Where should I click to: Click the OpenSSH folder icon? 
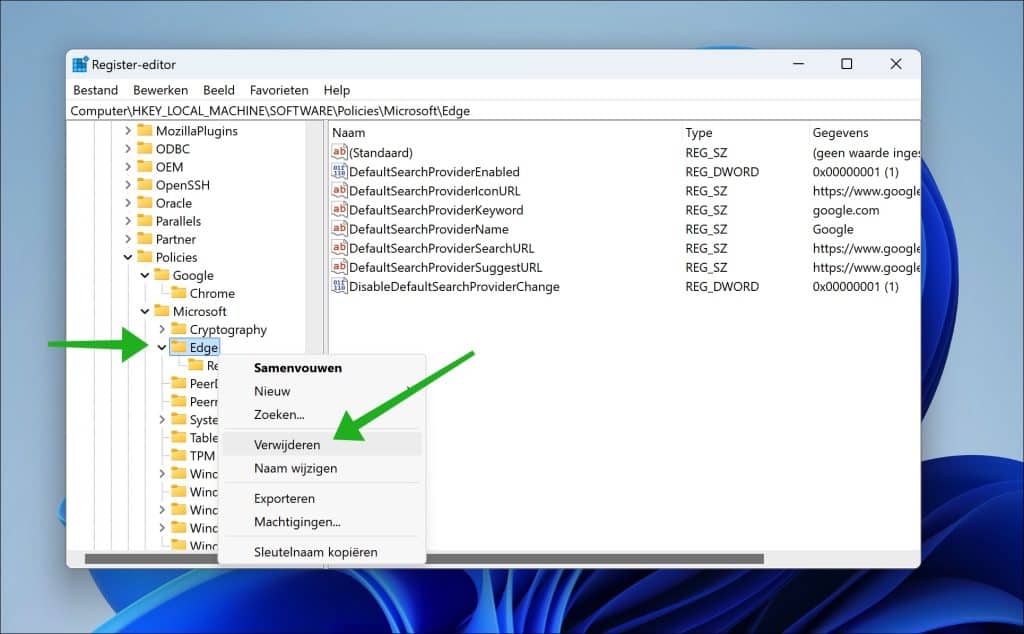(x=145, y=185)
